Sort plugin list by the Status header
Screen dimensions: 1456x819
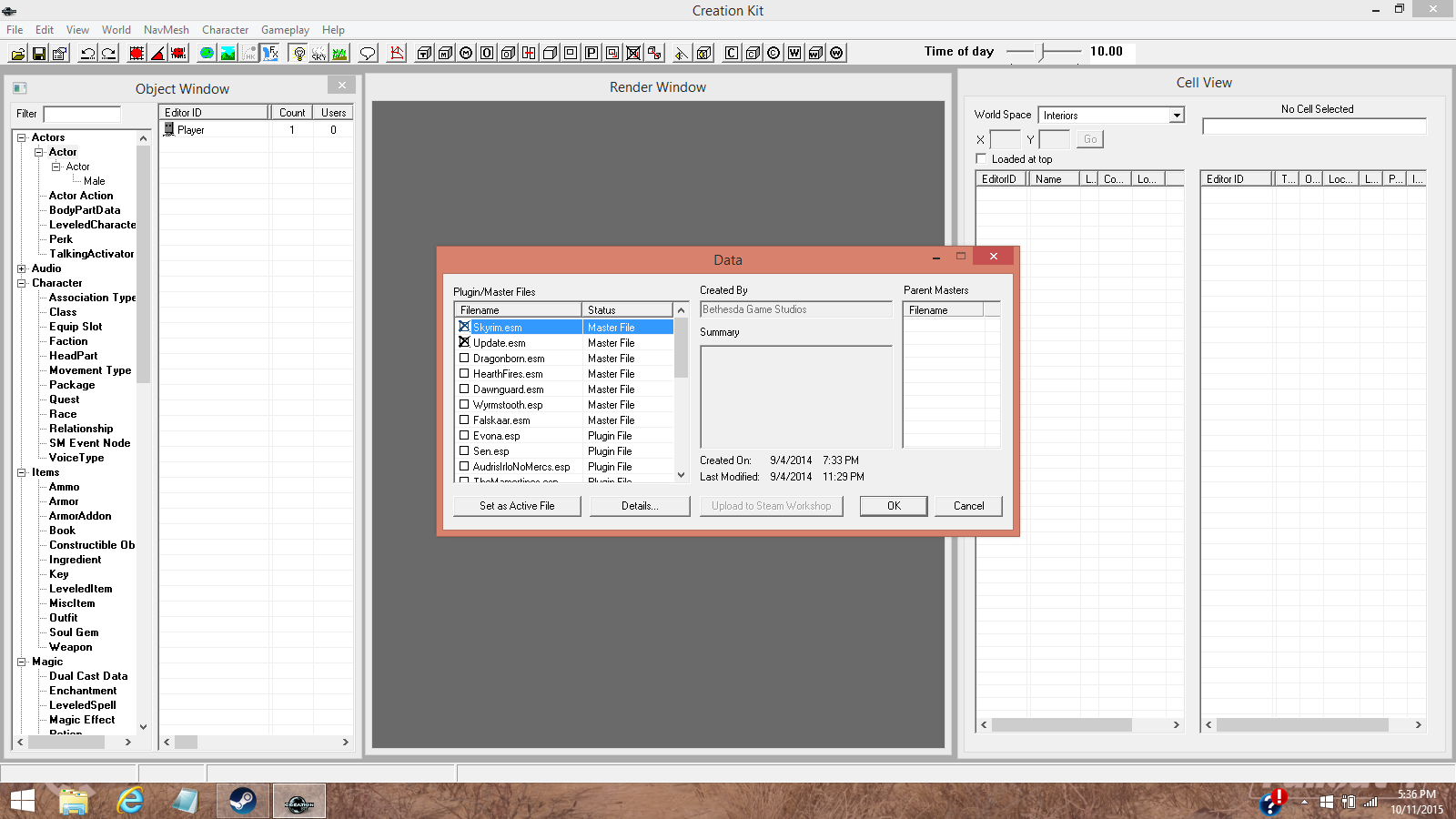pos(627,310)
